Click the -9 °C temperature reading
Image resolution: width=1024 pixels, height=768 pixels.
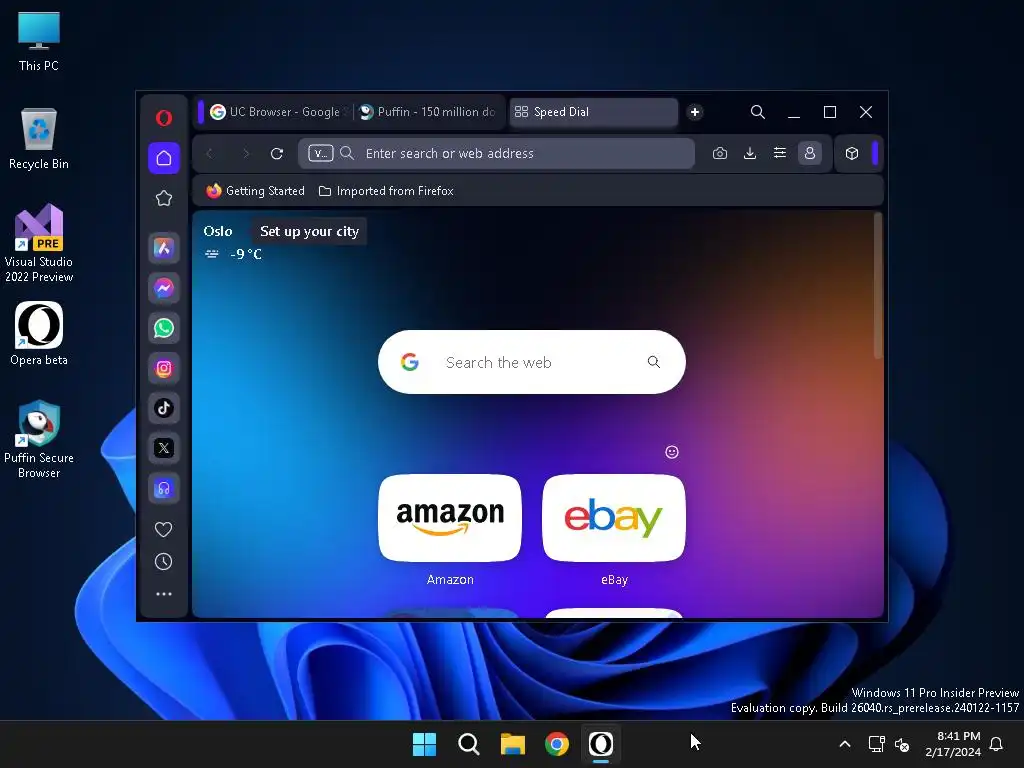coord(246,254)
